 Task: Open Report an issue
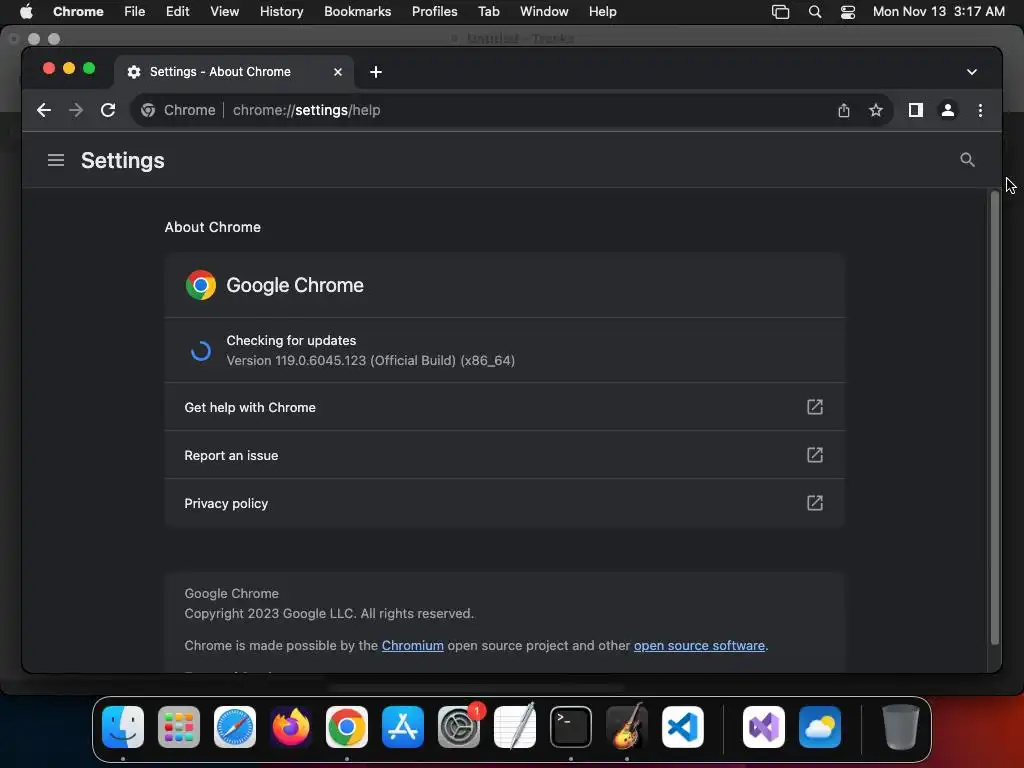504,455
